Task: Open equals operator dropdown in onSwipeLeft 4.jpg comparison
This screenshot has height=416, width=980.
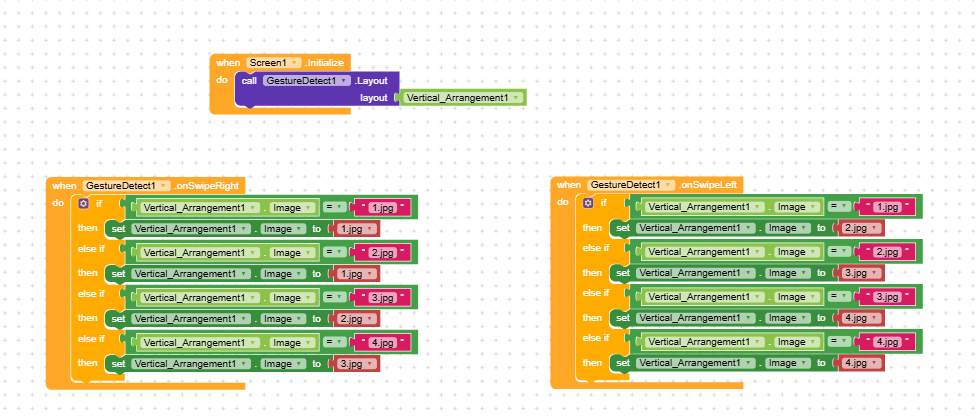Action: [839, 342]
